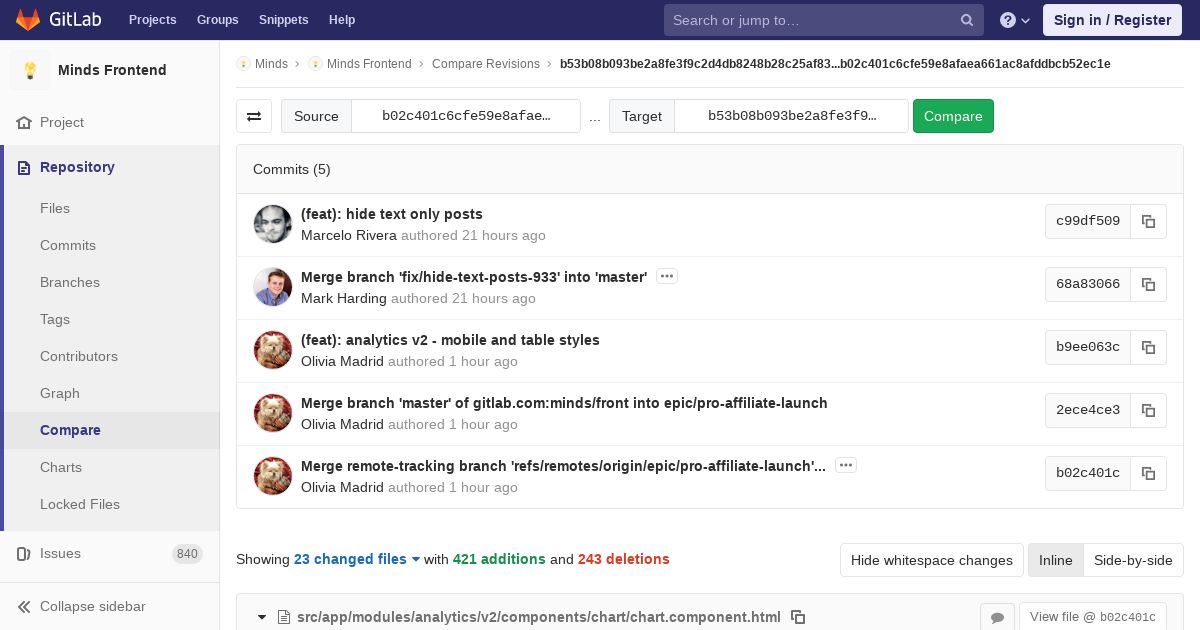Toggle comments for chart.component.html
This screenshot has height=630, width=1200.
pos(997,618)
